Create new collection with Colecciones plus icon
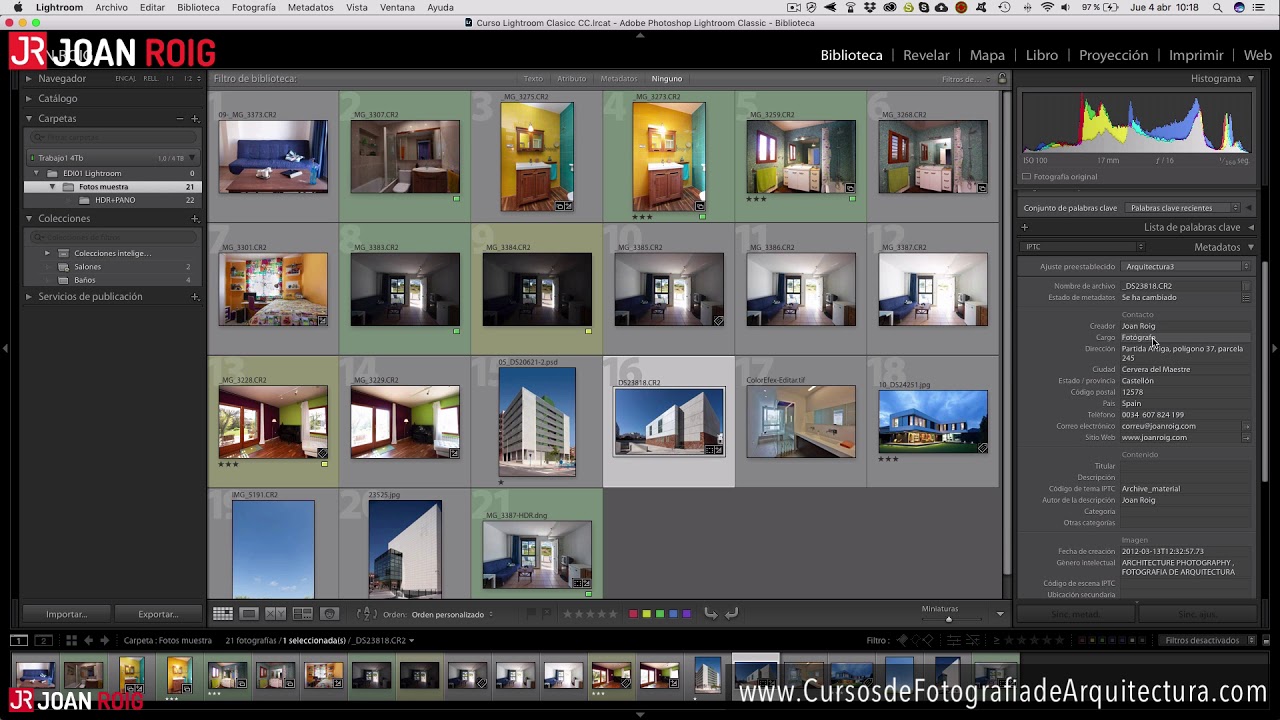The width and height of the screenshot is (1280, 720). (x=195, y=219)
